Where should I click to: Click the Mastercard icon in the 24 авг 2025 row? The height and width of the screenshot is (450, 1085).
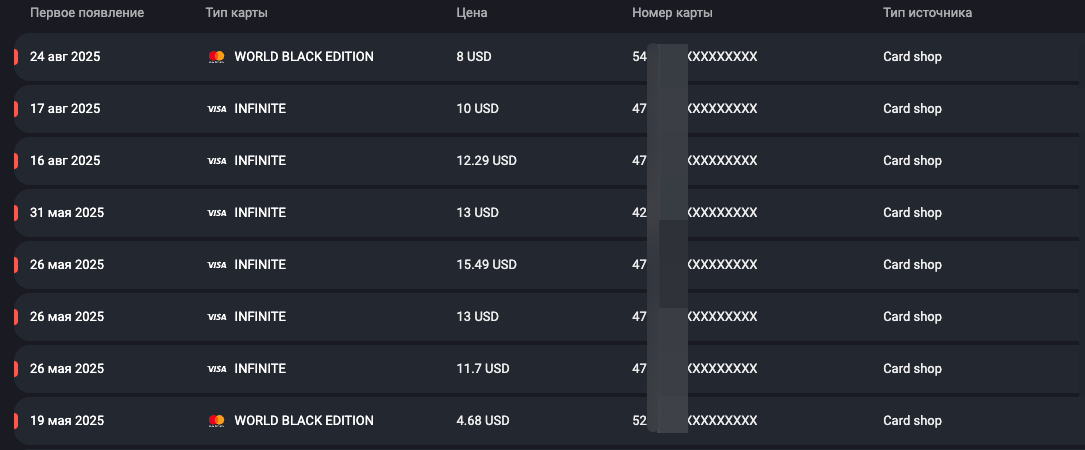(x=216, y=57)
